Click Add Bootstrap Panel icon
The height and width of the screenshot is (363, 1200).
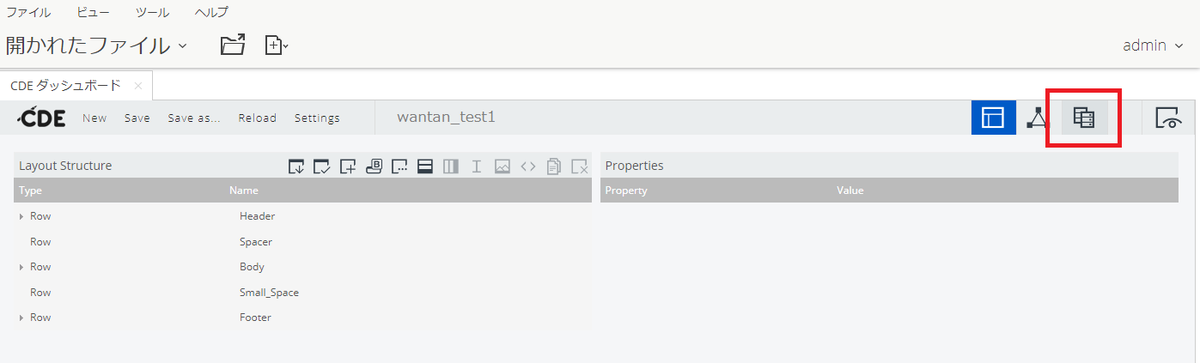(373, 166)
